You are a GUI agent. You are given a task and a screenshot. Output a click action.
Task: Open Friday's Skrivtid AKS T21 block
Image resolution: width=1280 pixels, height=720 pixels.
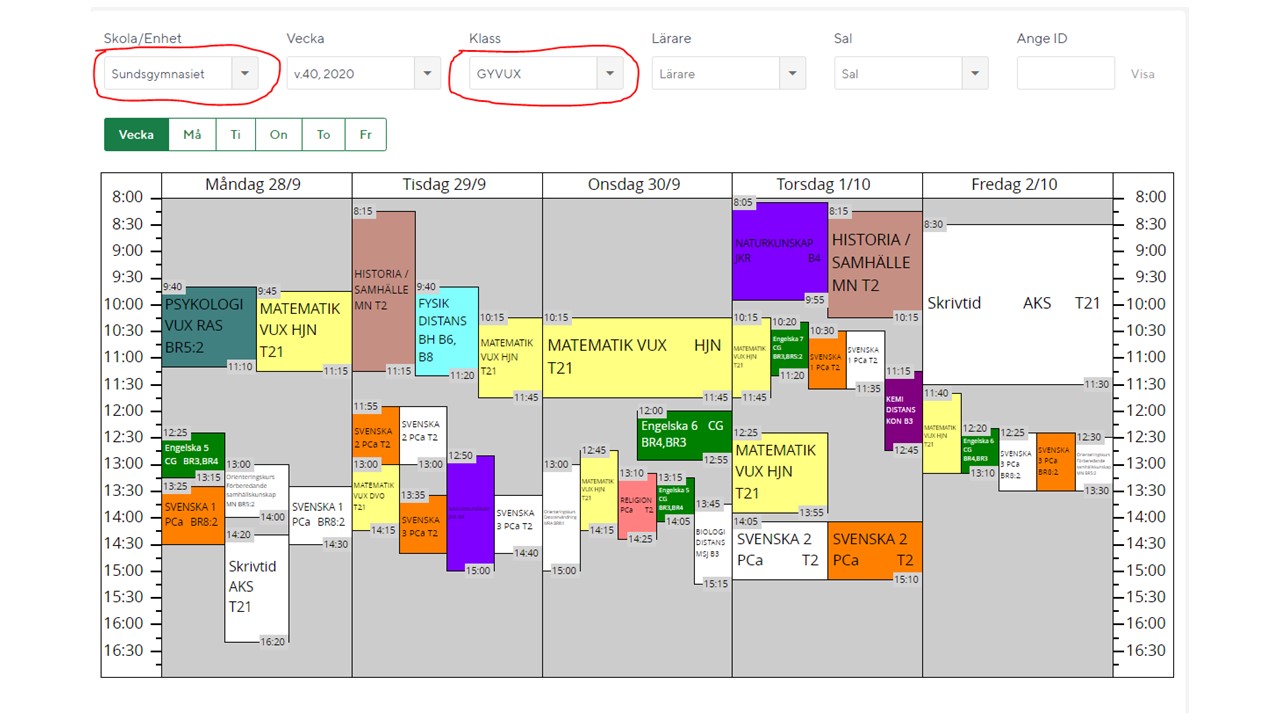(x=1018, y=304)
